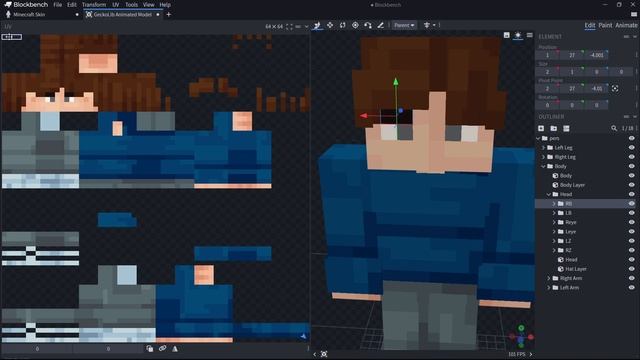Click the center pivot icon beside Pivot Point
This screenshot has width=640, height=360.
(x=615, y=89)
